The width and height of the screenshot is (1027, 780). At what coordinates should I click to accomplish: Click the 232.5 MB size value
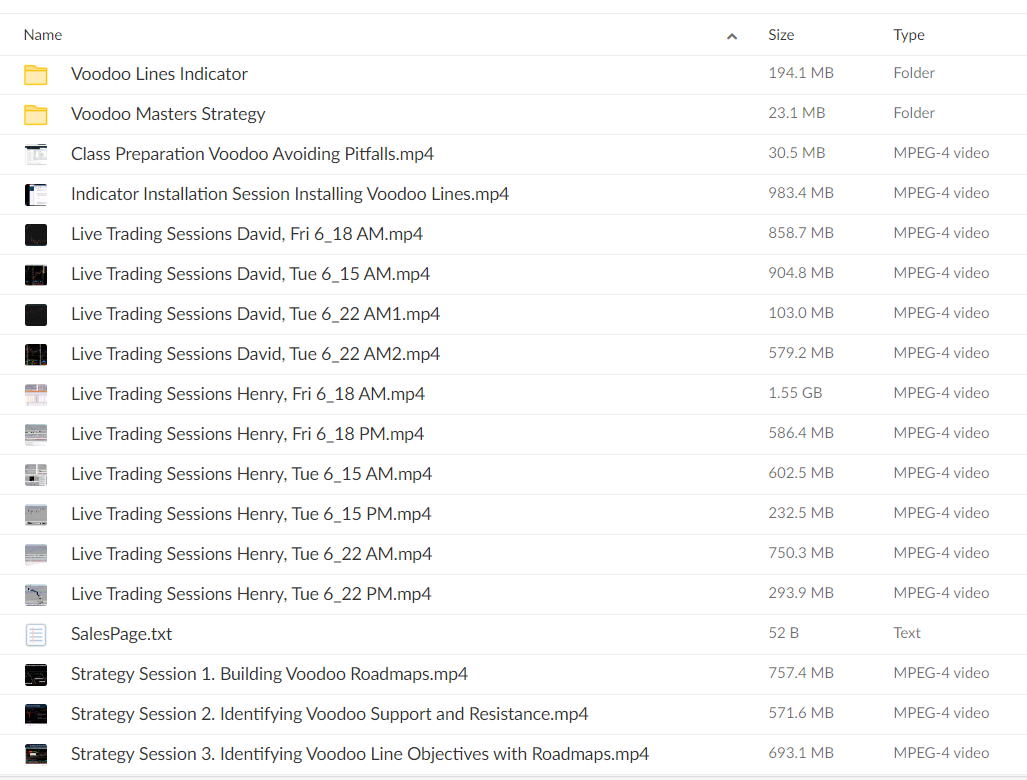pyautogui.click(x=801, y=512)
